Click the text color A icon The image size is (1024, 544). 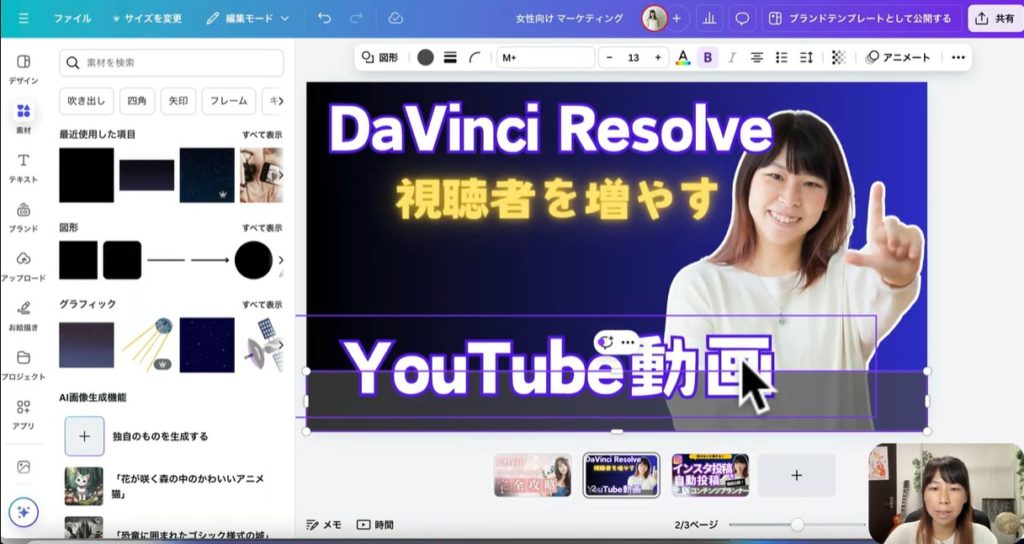683,58
